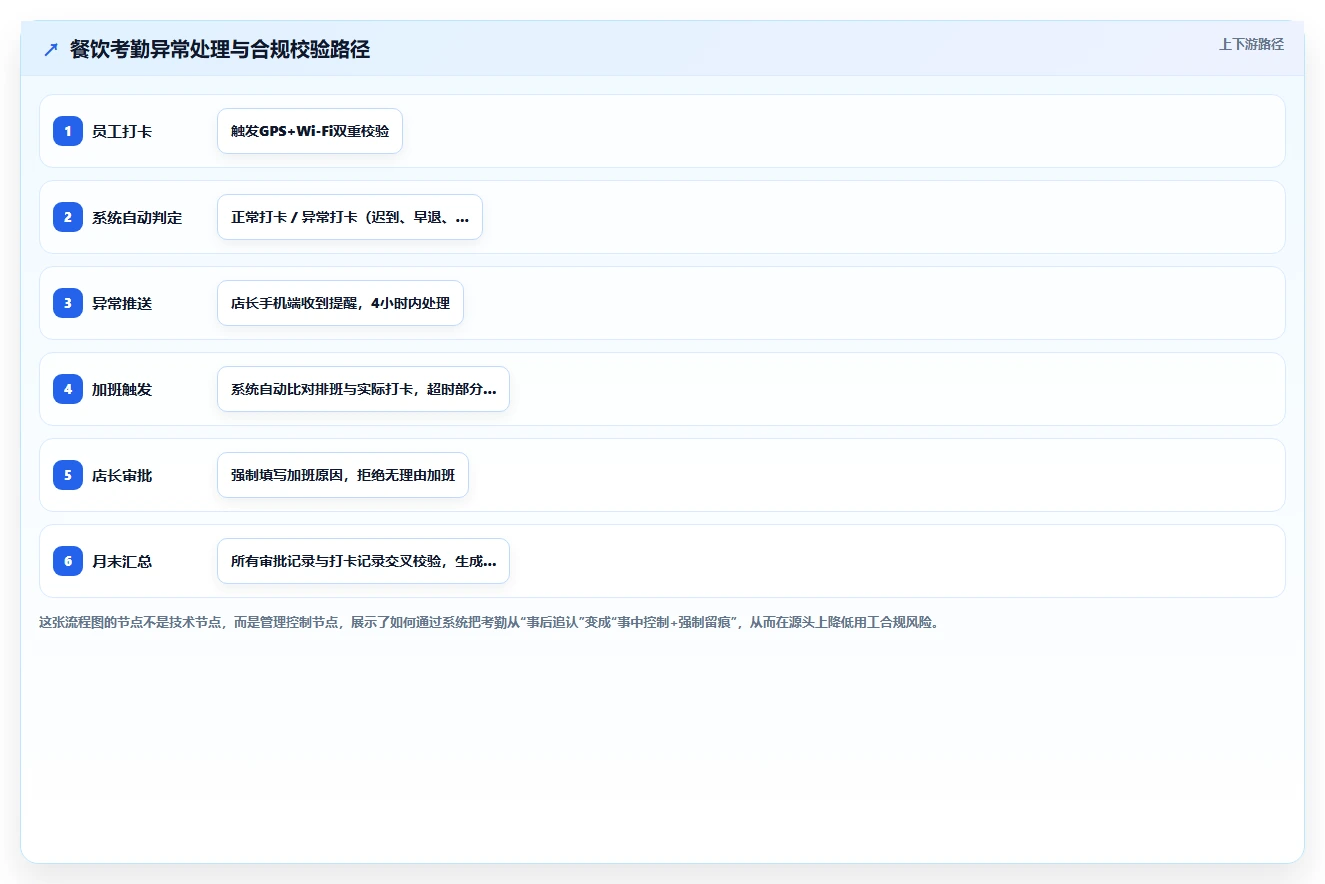
Task: Select the 员工打卡 step label
Action: [122, 131]
